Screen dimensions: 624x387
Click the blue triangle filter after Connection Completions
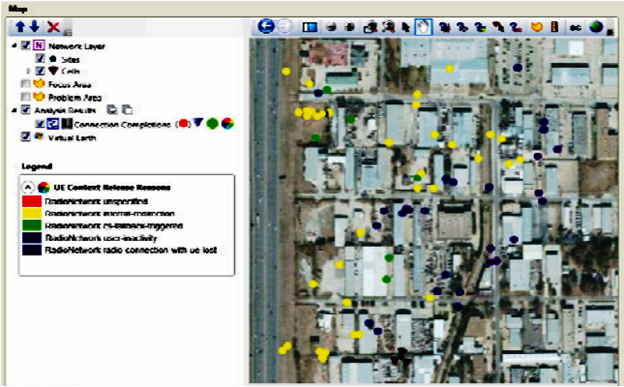[x=198, y=123]
